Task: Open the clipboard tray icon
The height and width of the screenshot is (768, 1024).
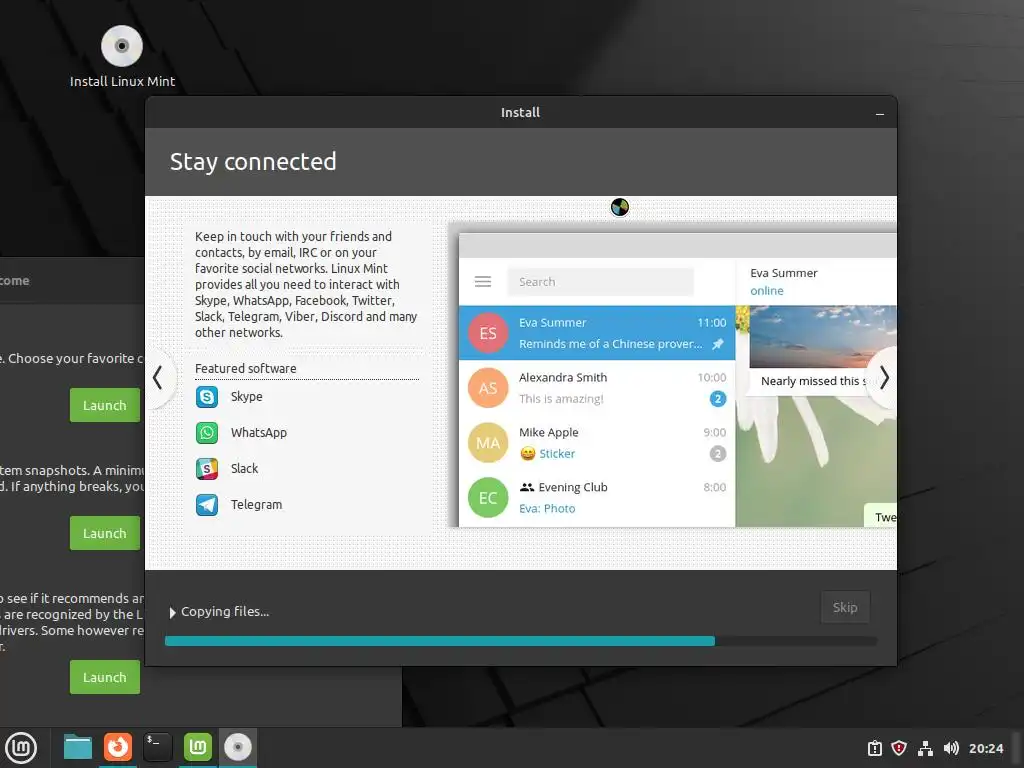Action: (874, 748)
